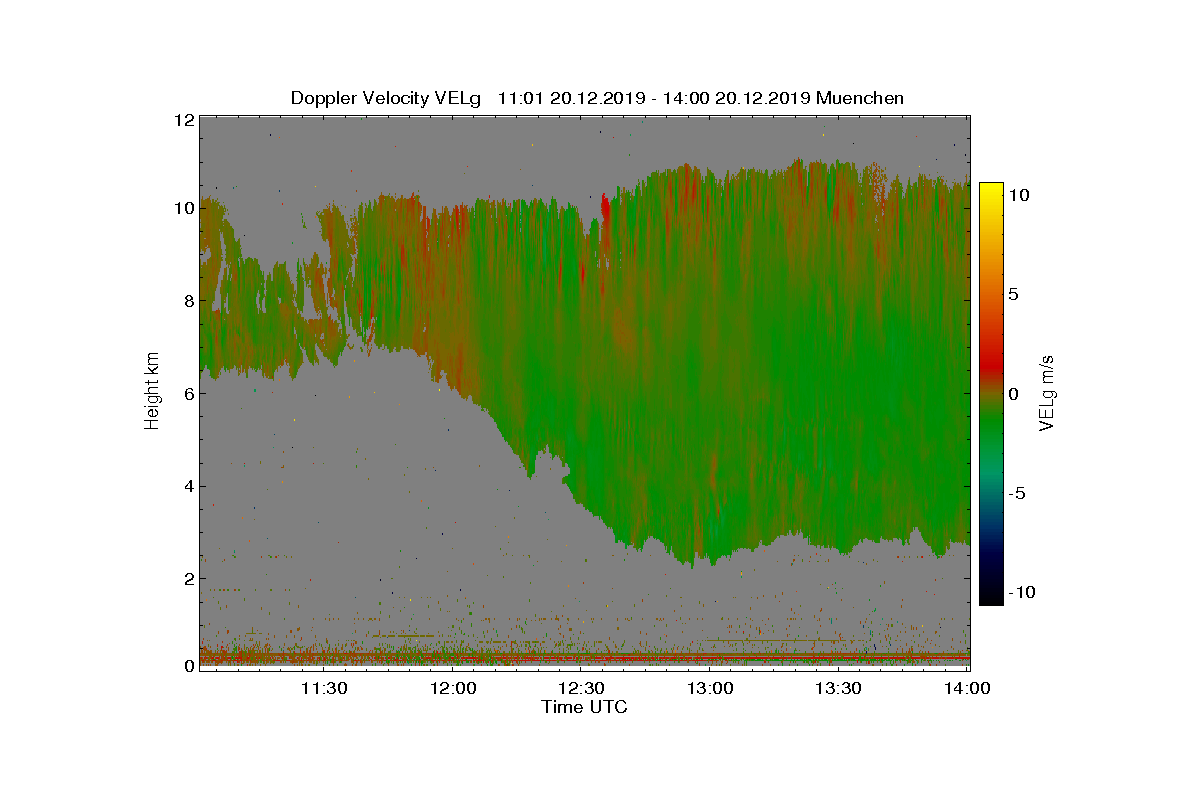Click the 13:30 time tick label
The height and width of the screenshot is (800, 1200).
(839, 688)
